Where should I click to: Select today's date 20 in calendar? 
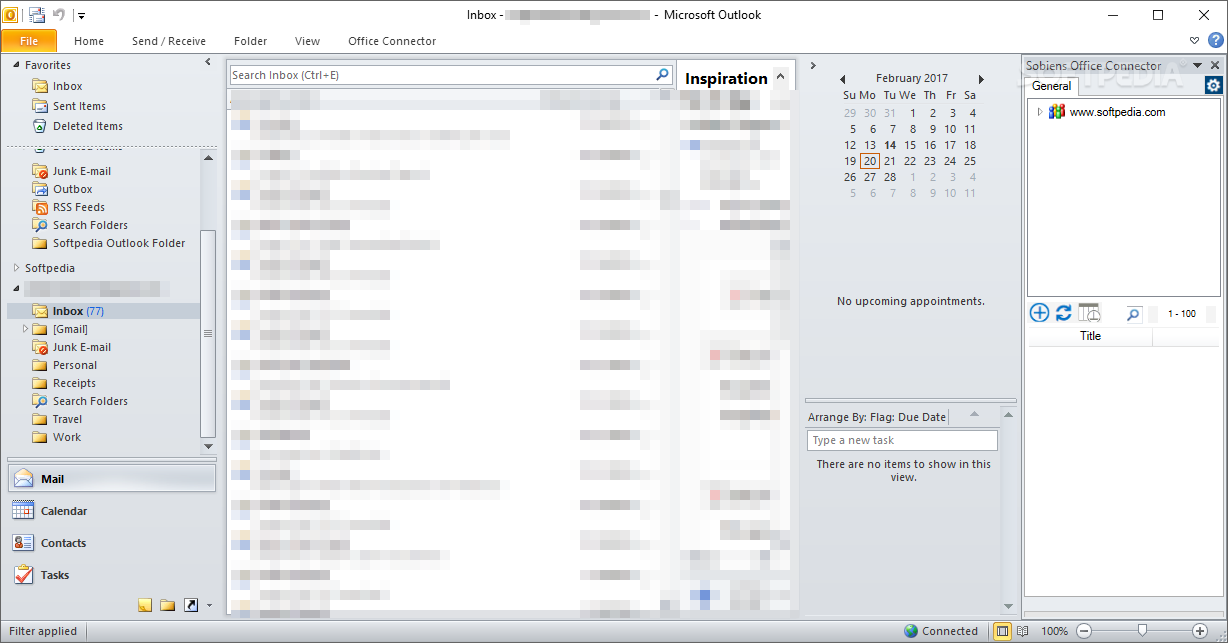(x=870, y=161)
